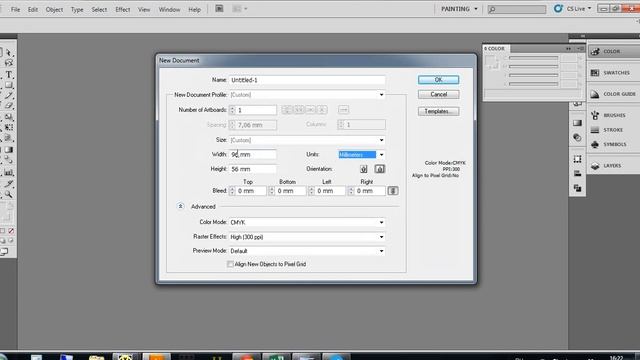Viewport: 640px width, 360px height.
Task: Click the Top bleed stepper arrows
Action: pyautogui.click(x=232, y=191)
